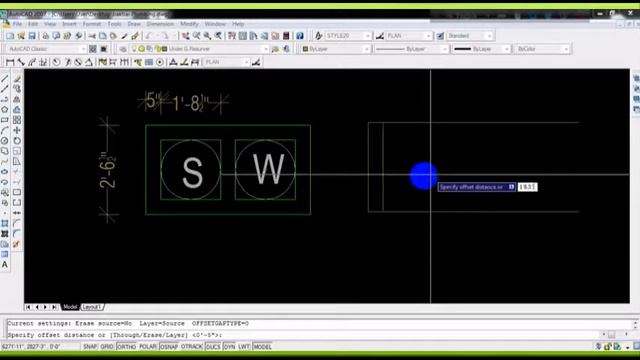Open the File menu
The height and width of the screenshot is (360, 640).
(17, 24)
